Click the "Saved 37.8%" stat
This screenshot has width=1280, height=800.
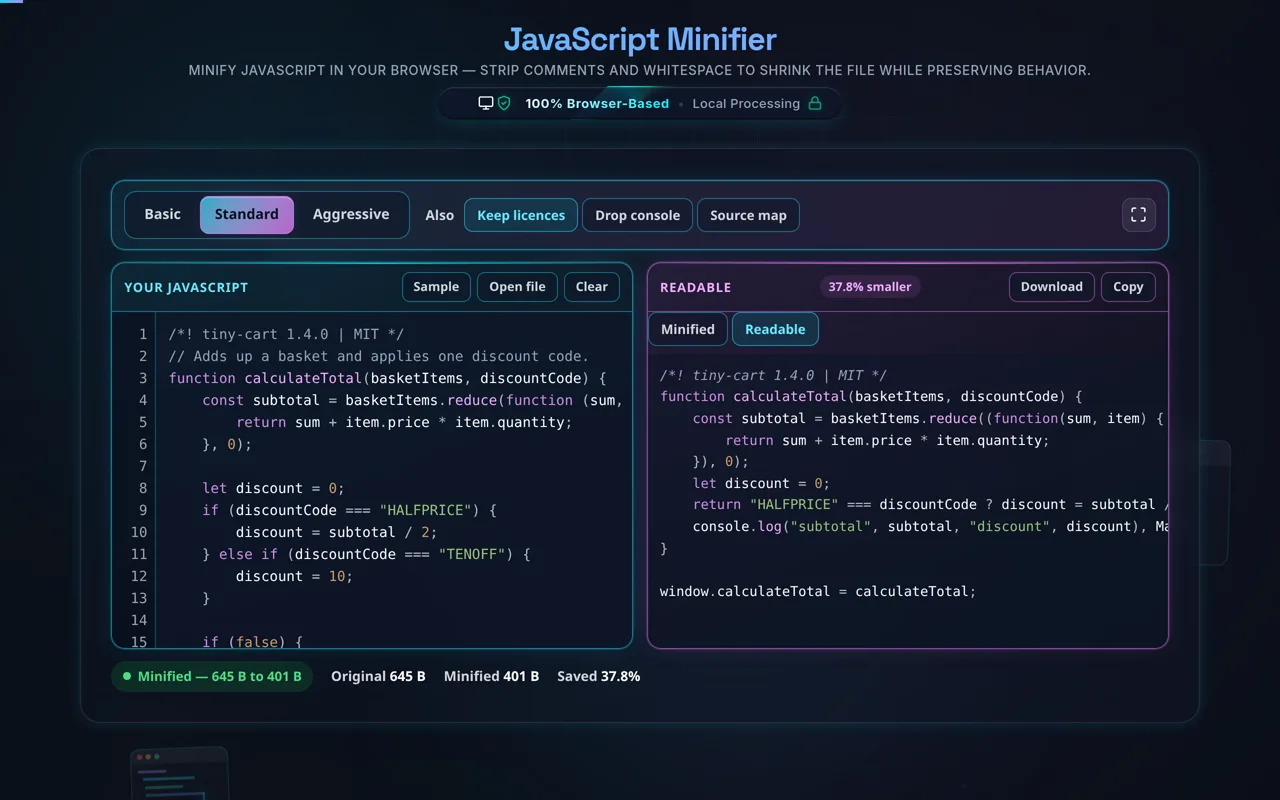(x=599, y=677)
